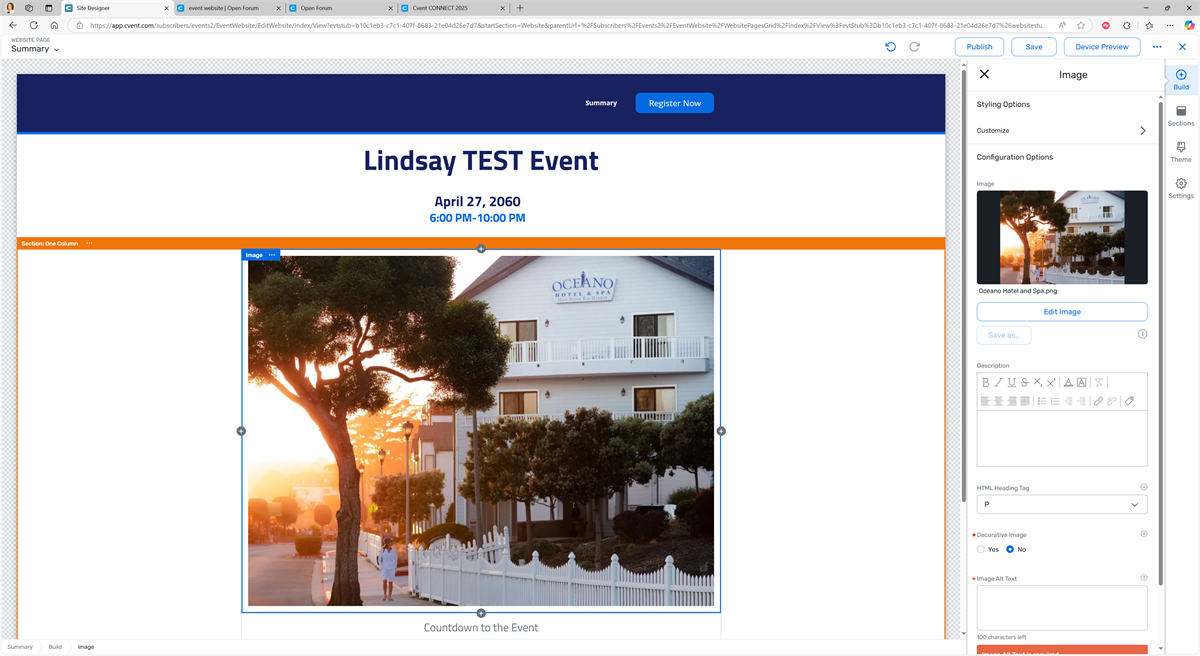Select the image thumbnail in panel
1200x656 pixels.
pos(1062,238)
